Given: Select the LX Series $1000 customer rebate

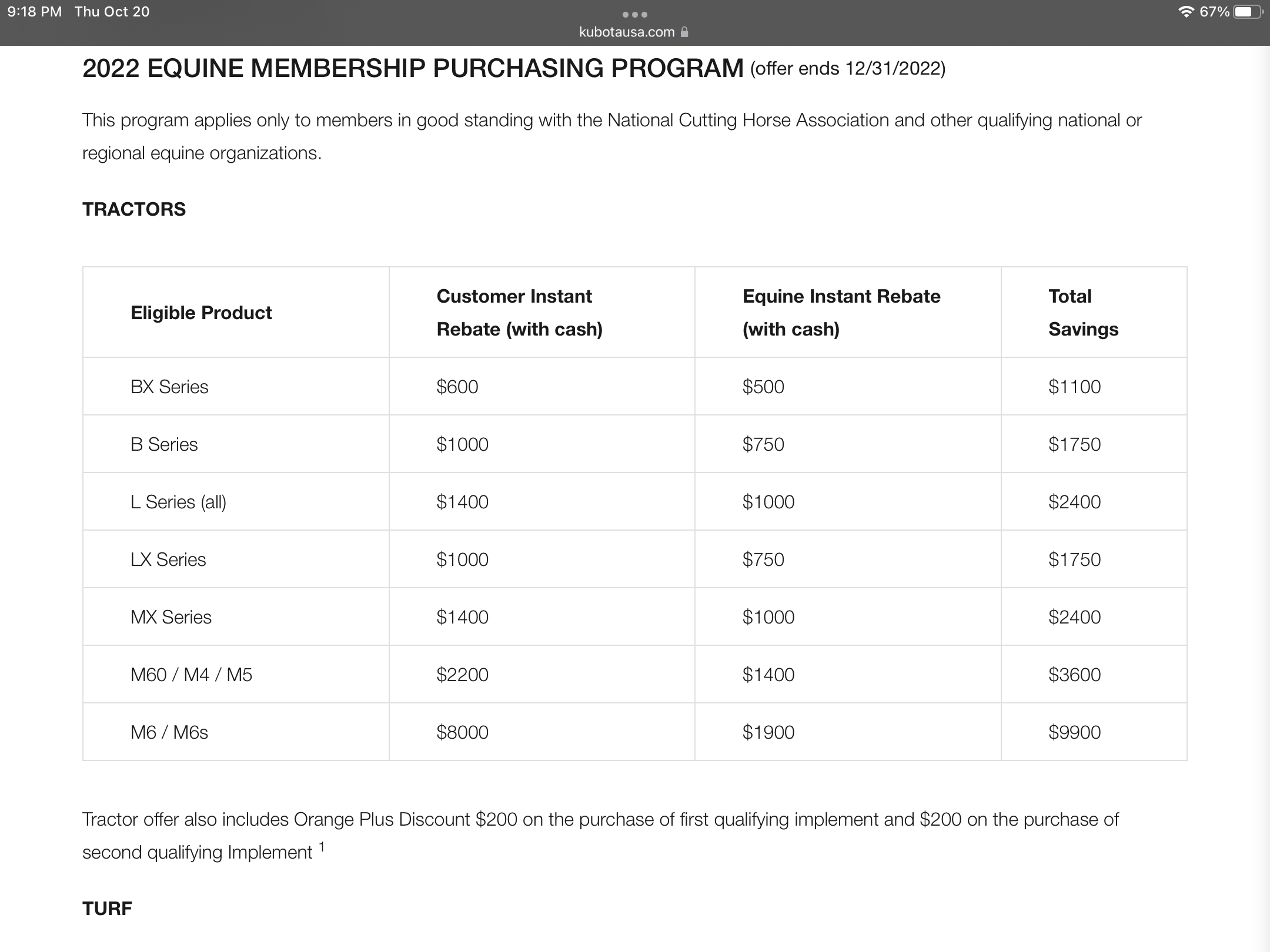Looking at the screenshot, I should pos(462,559).
